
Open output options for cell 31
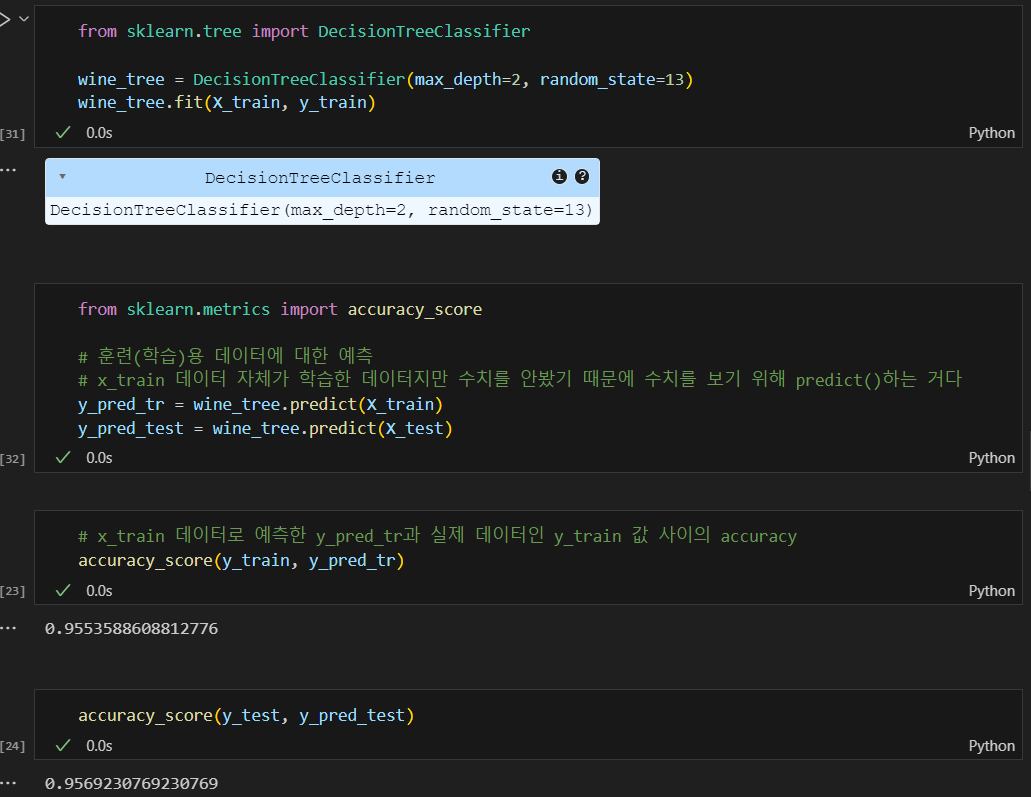click(x=8, y=170)
